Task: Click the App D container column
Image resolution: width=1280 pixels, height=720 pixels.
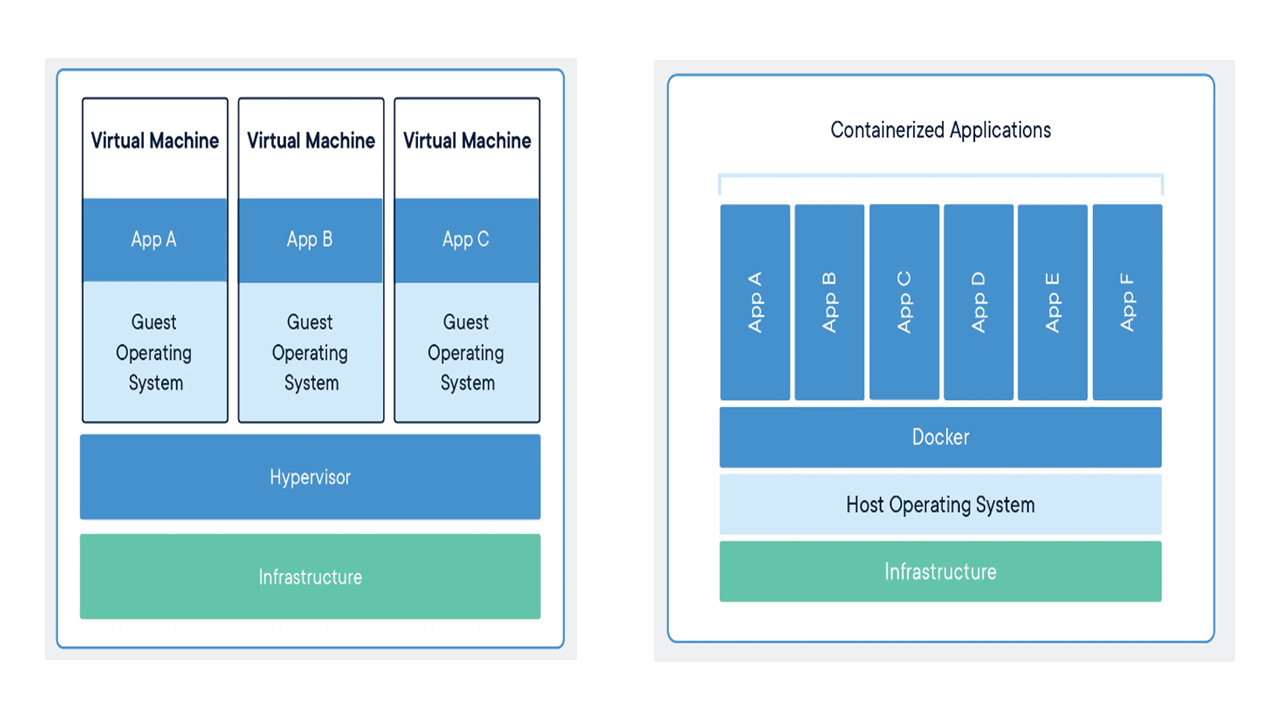Action: [x=978, y=302]
